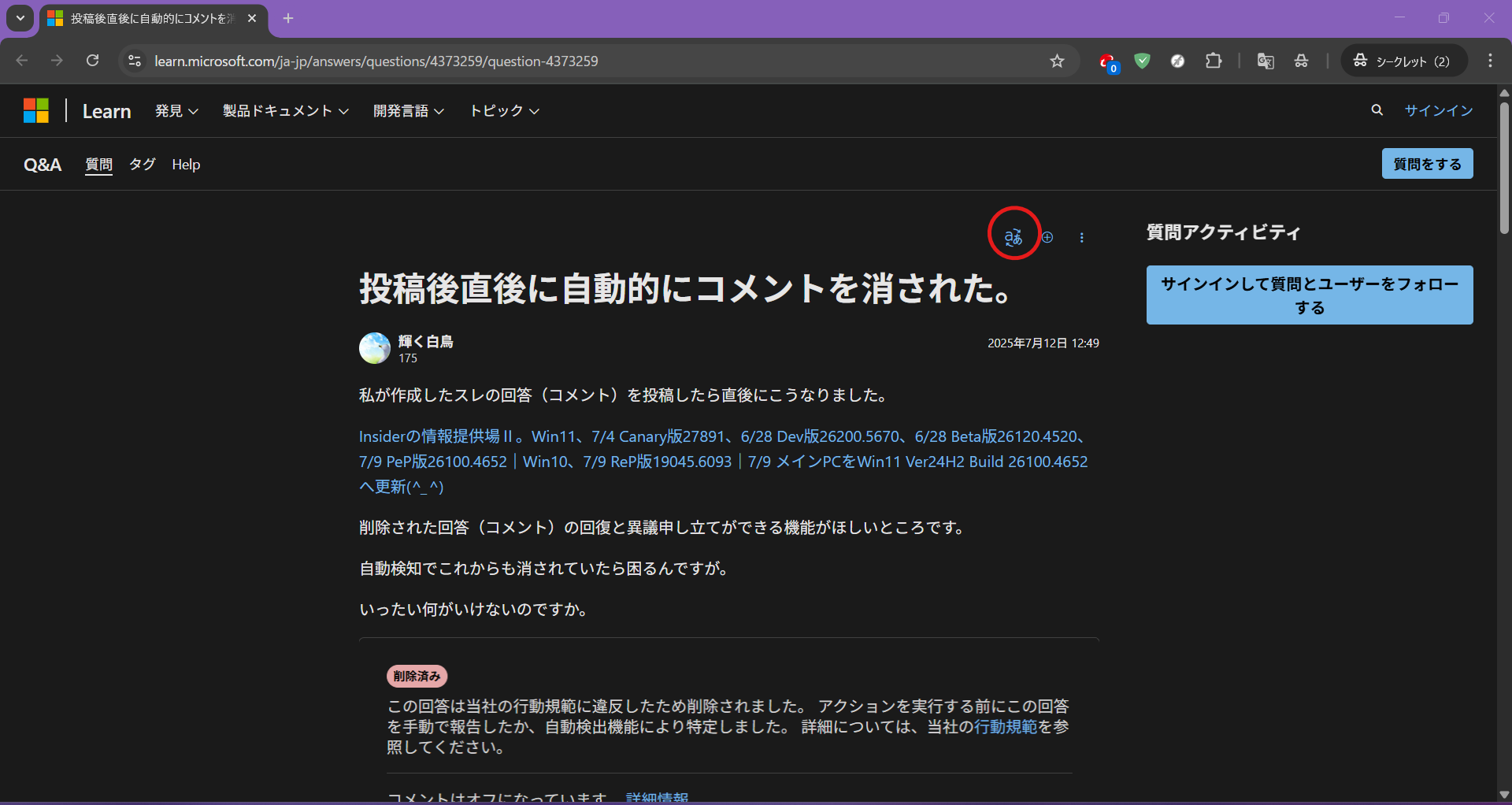The image size is (1512, 805).
Task: Open the Help tab
Action: 187,164
